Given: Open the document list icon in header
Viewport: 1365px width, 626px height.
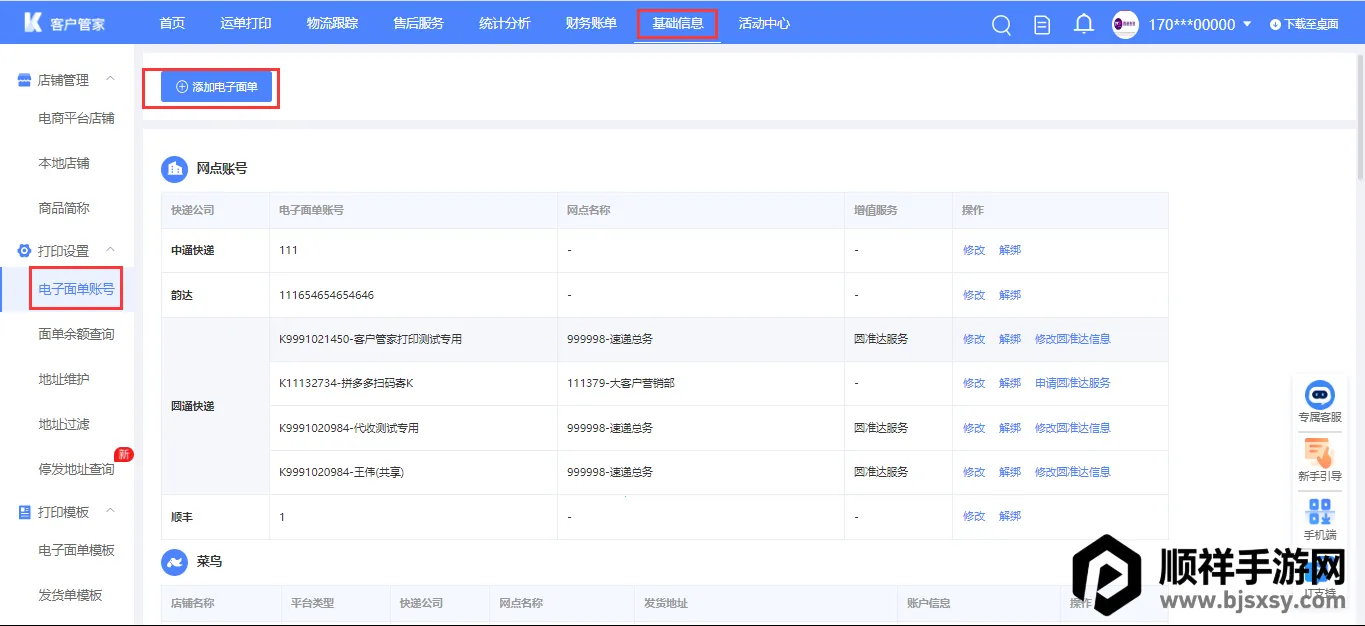Looking at the screenshot, I should pos(1042,25).
